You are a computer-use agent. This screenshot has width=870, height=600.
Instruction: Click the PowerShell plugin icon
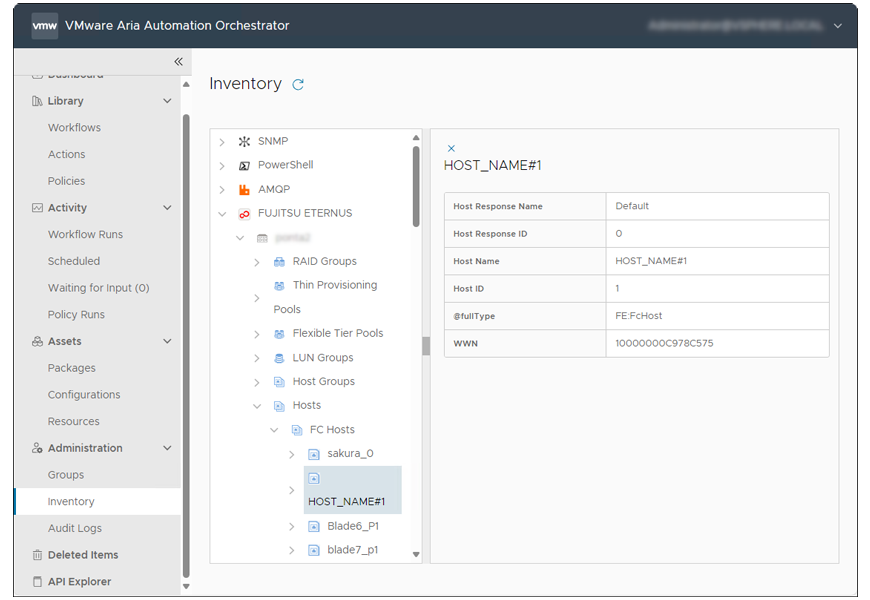coord(244,165)
